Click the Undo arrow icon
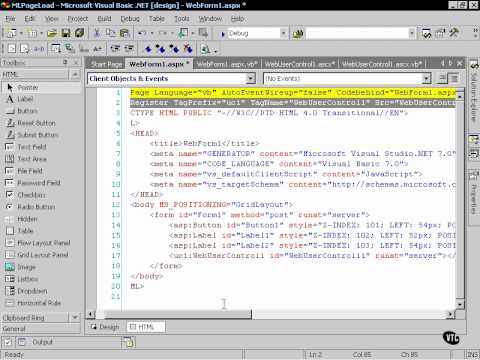The height and width of the screenshot is (360, 480). [142, 33]
